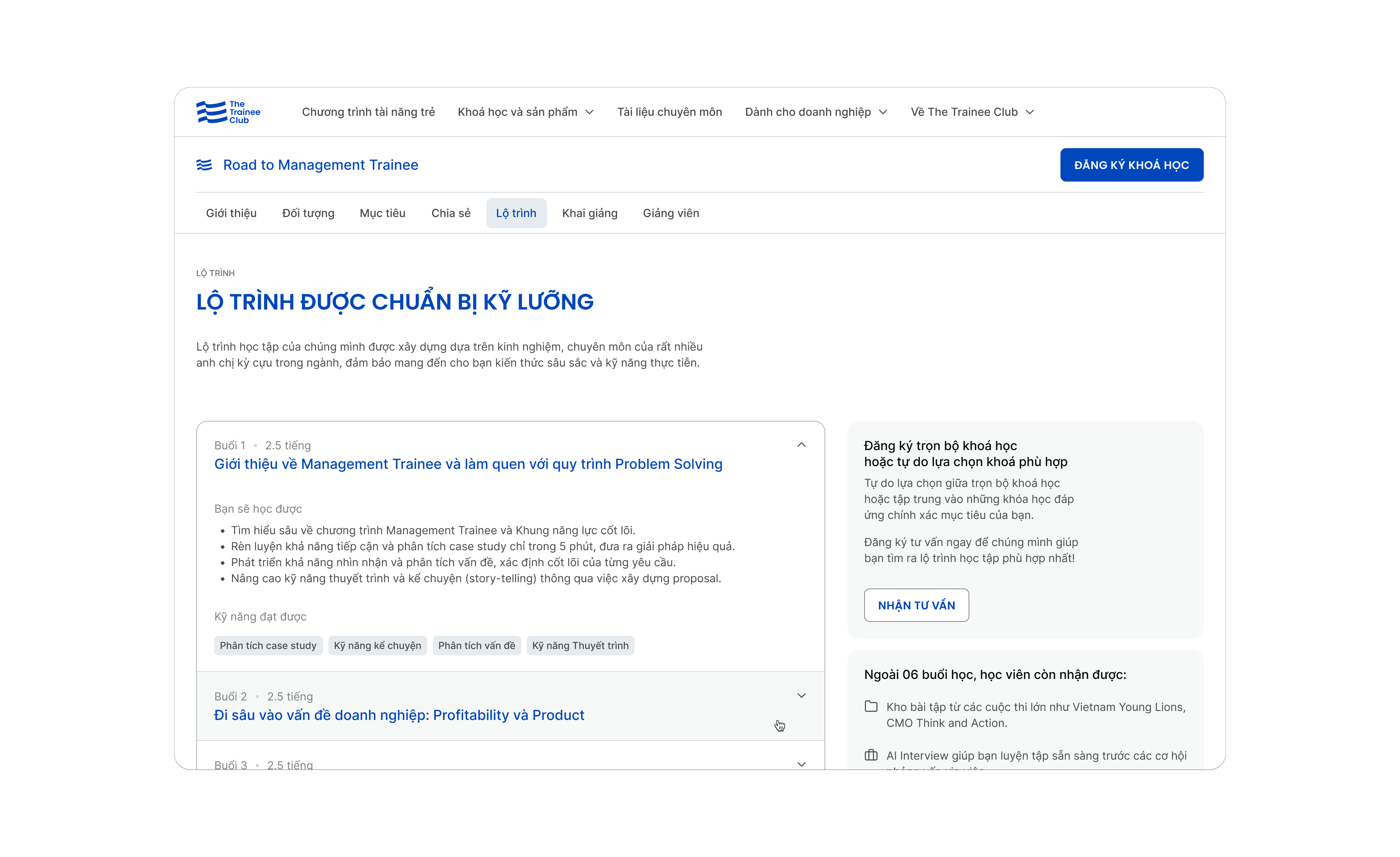Select the Khai giảng tab
1400x857 pixels.
(589, 213)
